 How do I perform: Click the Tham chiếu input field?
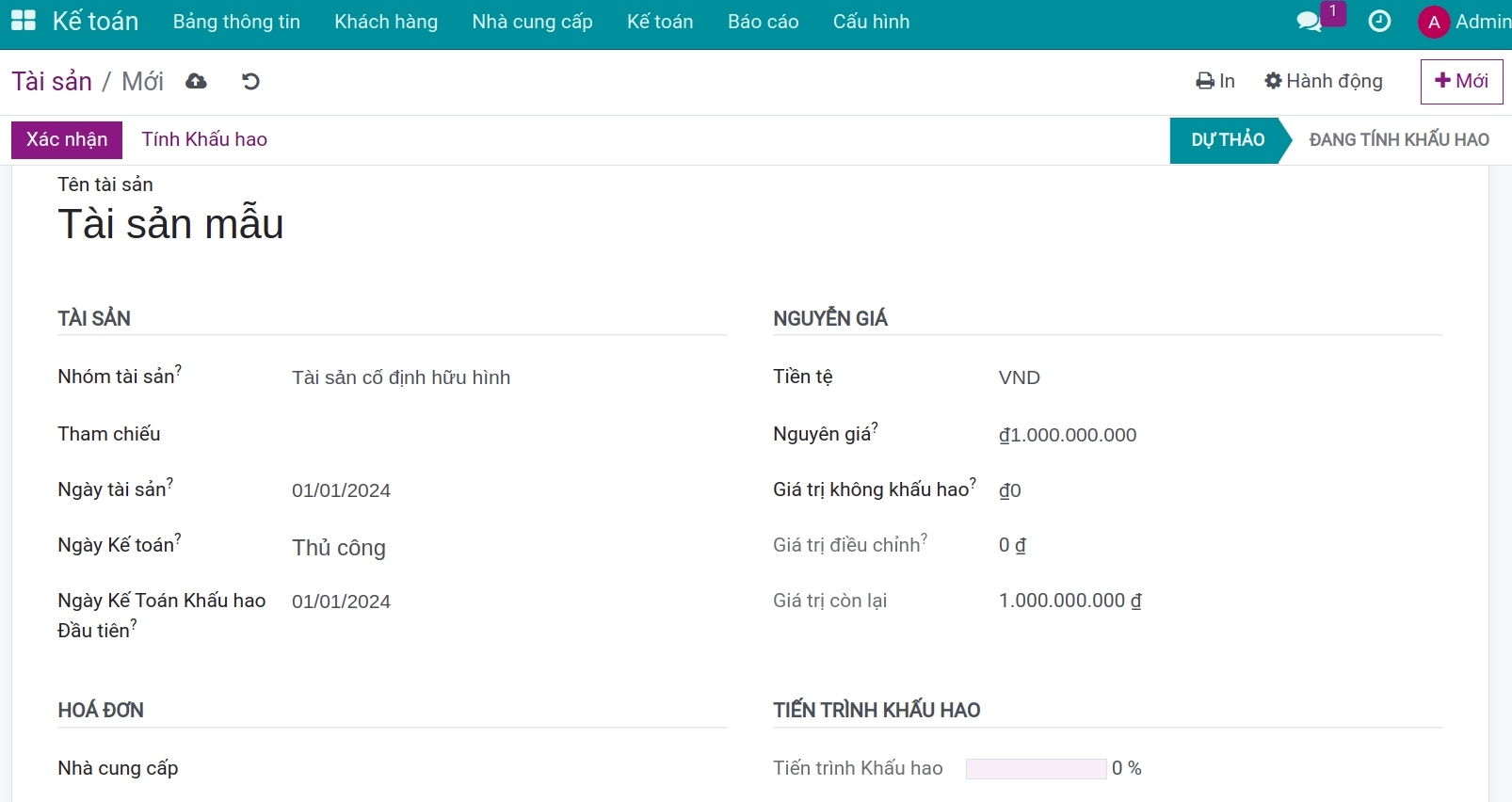click(x=508, y=434)
